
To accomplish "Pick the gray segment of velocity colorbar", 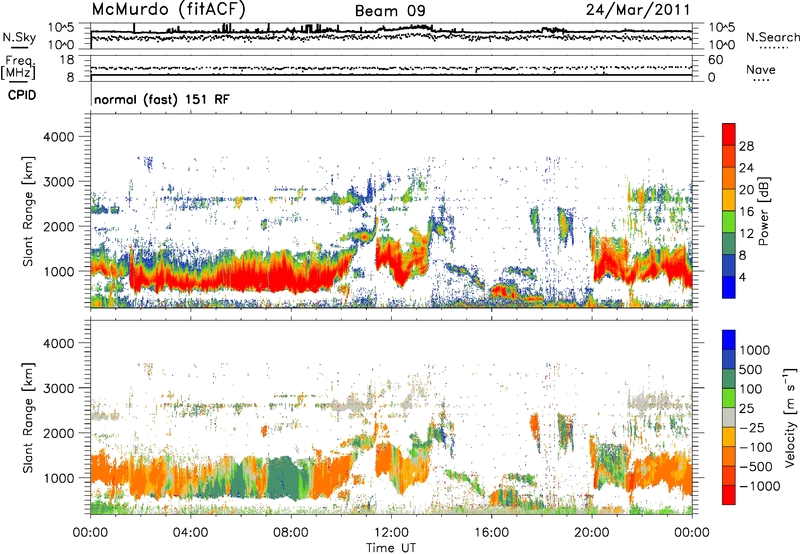I will pyautogui.click(x=729, y=418).
